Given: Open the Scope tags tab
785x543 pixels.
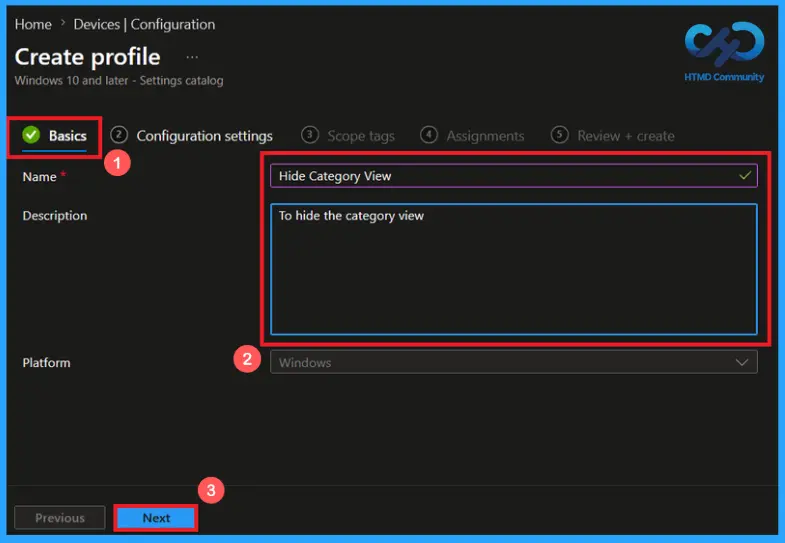Looking at the screenshot, I should coord(348,136).
